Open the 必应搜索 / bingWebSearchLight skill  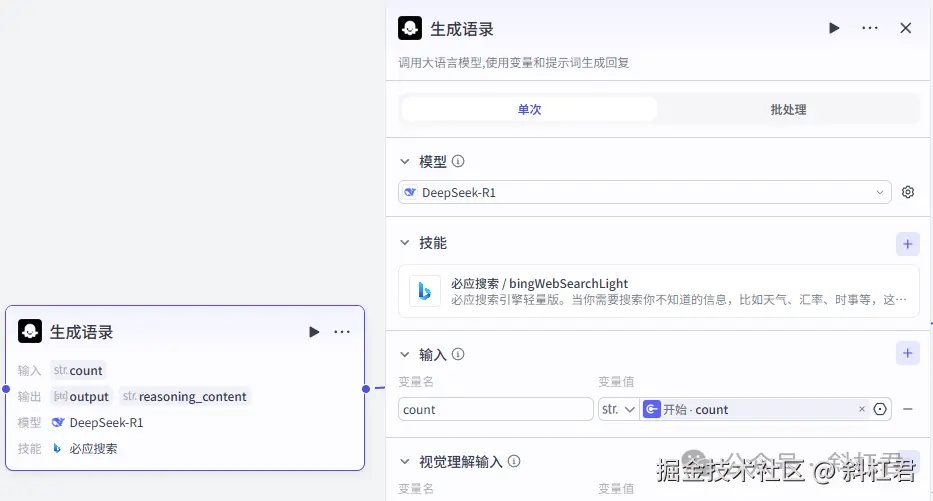coord(659,291)
